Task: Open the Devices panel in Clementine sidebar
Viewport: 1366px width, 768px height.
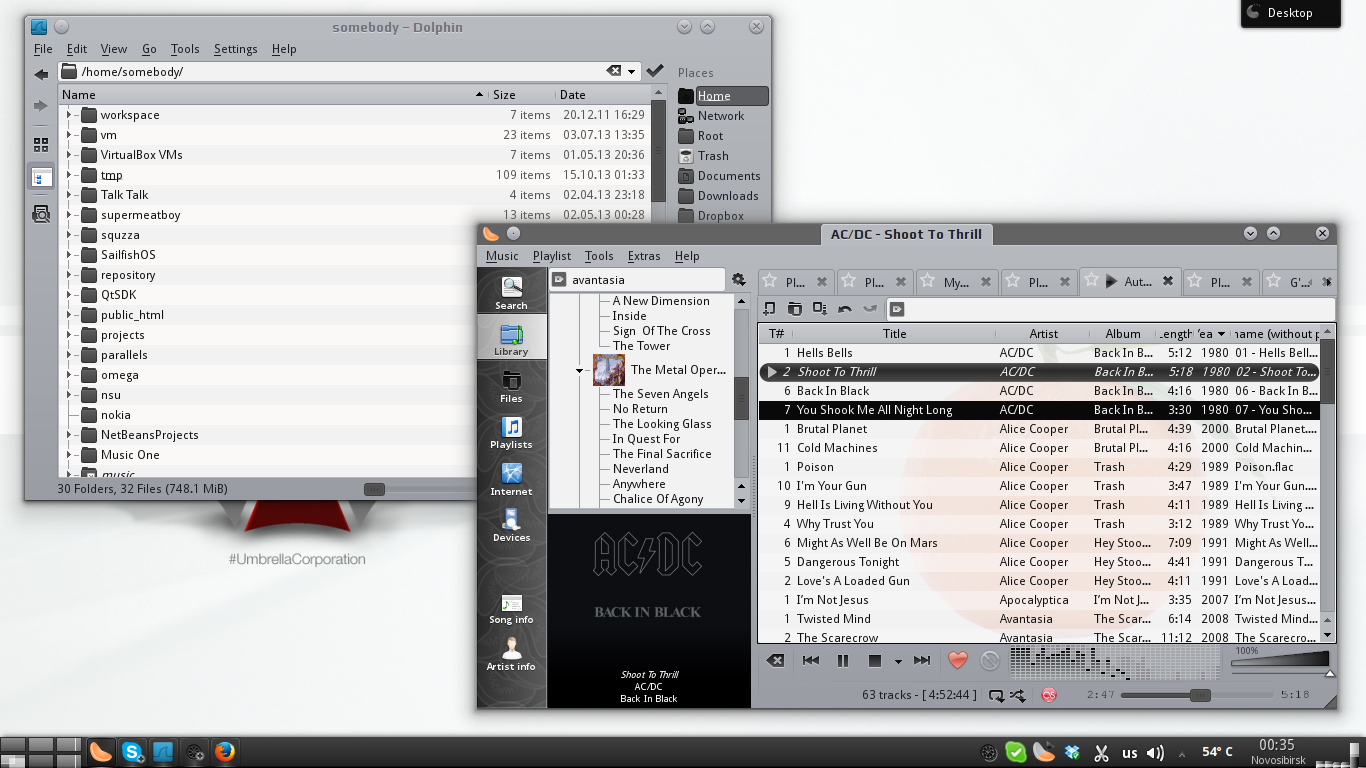Action: point(511,525)
